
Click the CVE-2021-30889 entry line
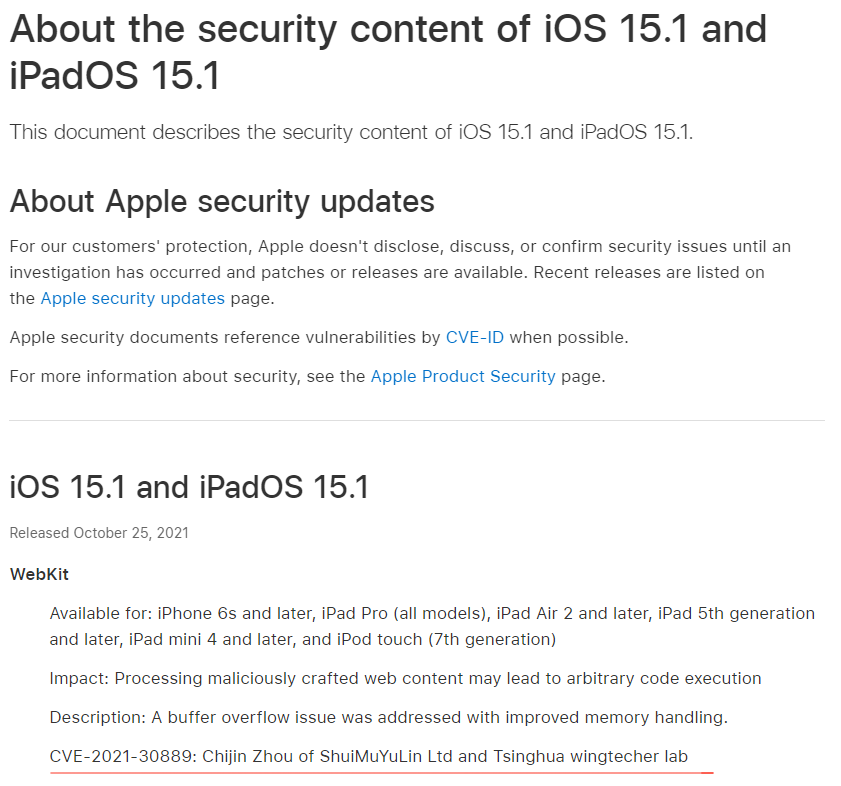[x=368, y=756]
